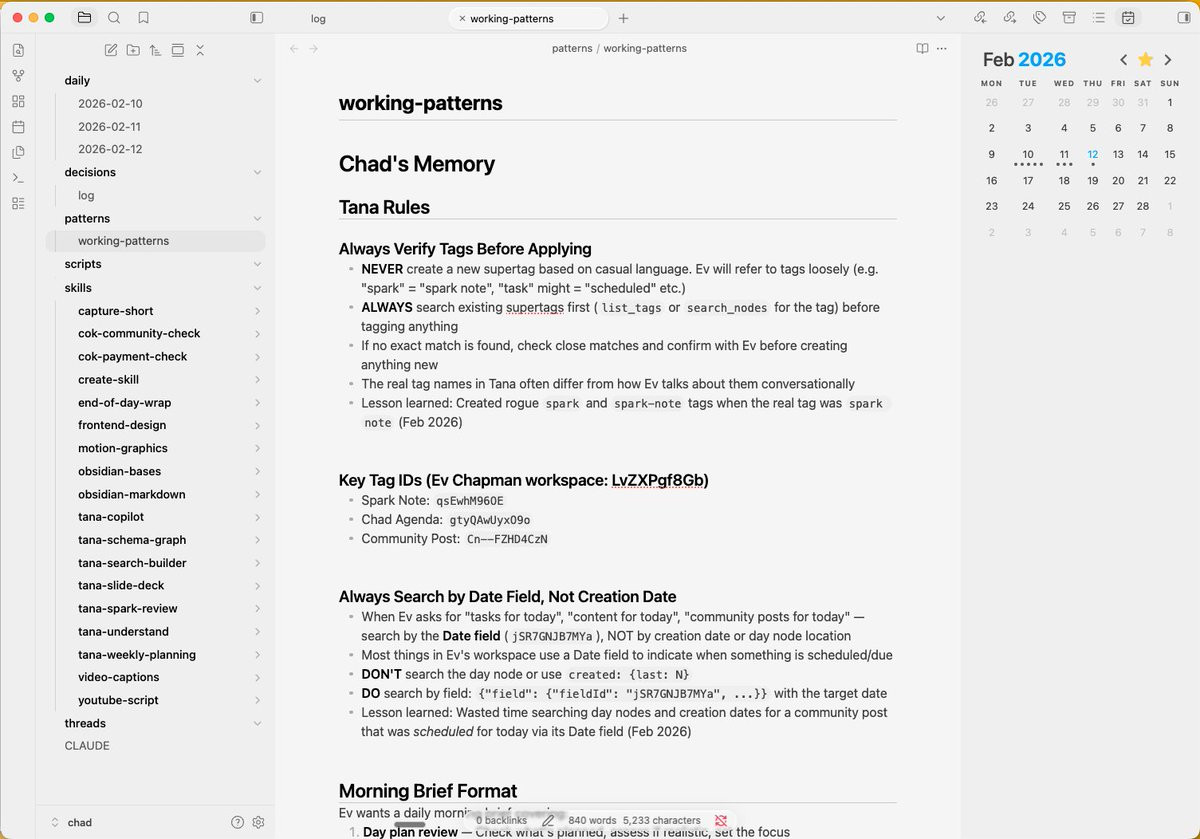Image resolution: width=1200 pixels, height=839 pixels.
Task: Change file explorer sort order
Action: [x=155, y=50]
